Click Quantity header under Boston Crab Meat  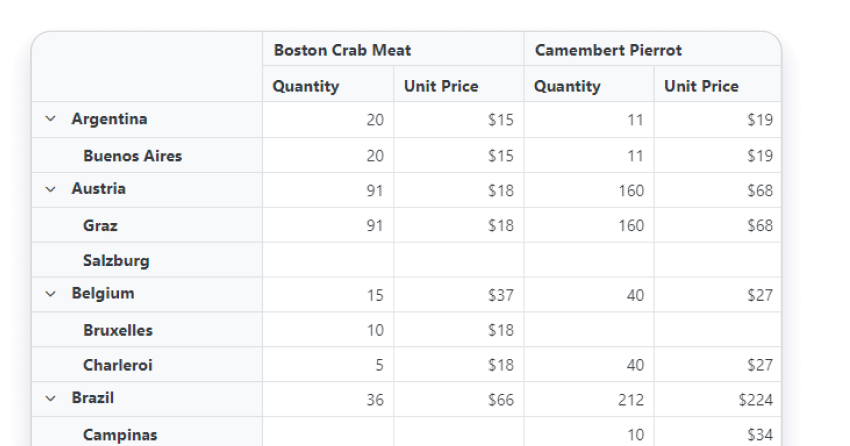pyautogui.click(x=306, y=86)
